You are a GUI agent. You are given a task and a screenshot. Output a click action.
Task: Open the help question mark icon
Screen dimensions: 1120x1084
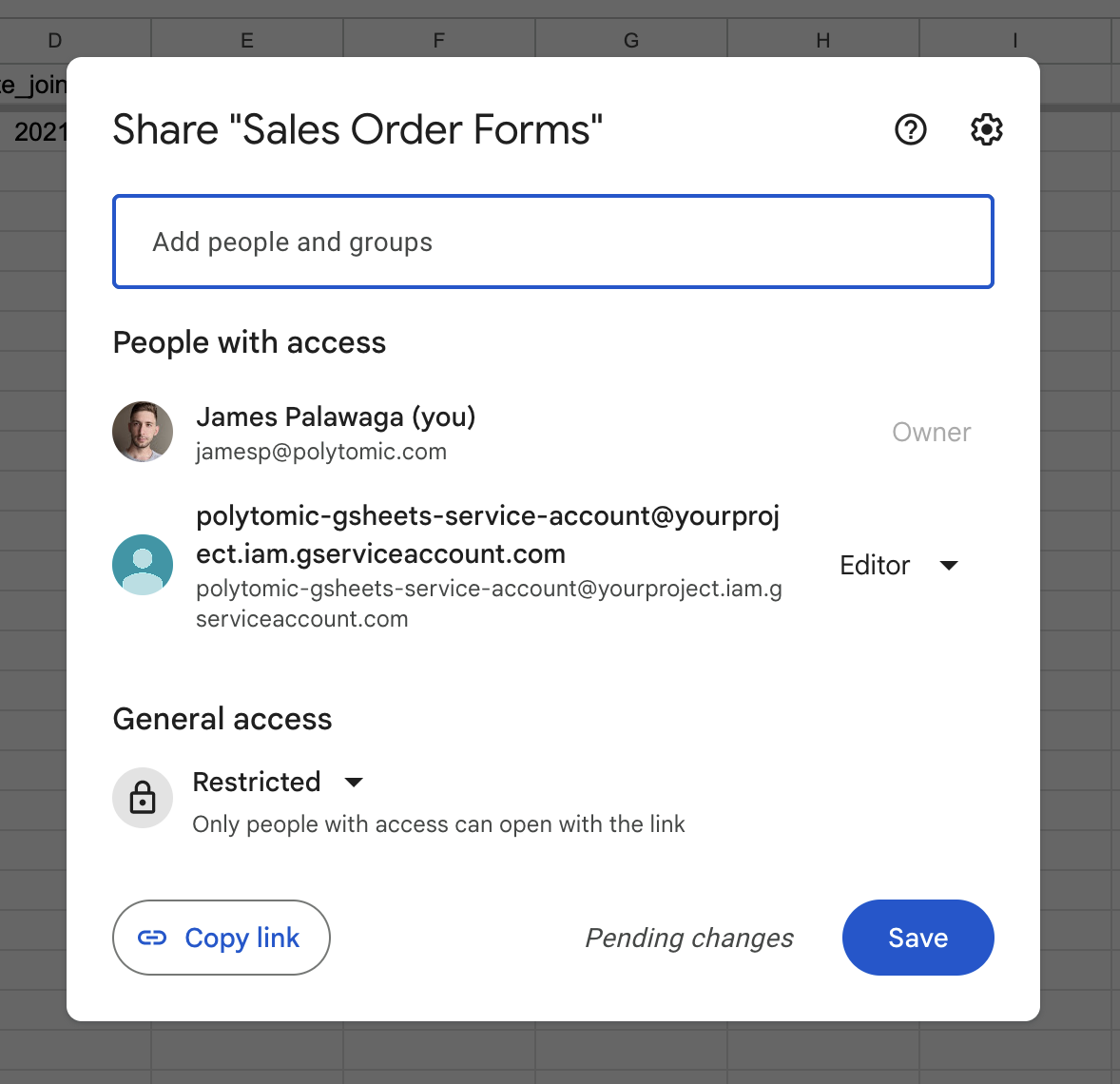pyautogui.click(x=910, y=130)
